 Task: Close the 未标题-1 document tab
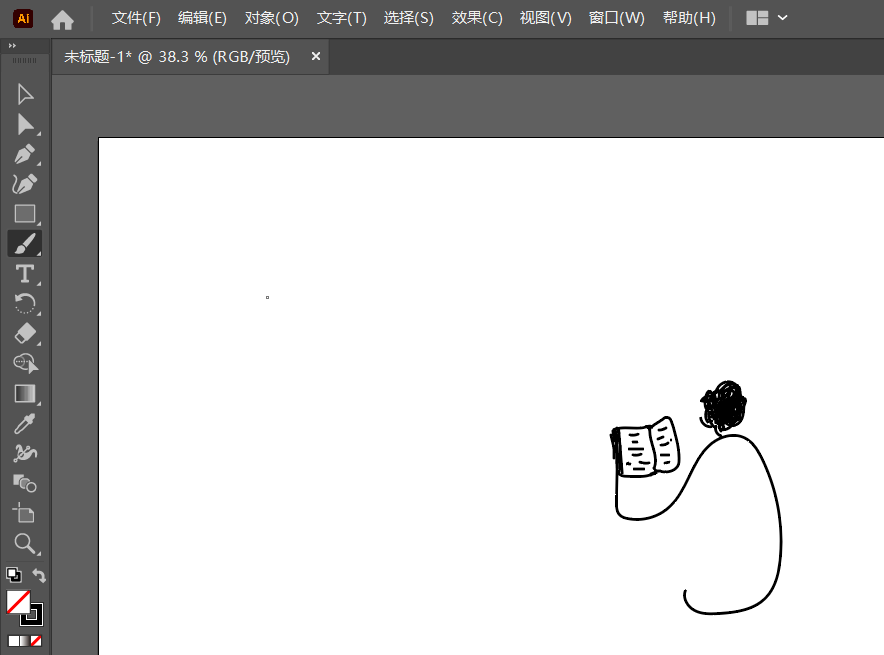tap(316, 57)
